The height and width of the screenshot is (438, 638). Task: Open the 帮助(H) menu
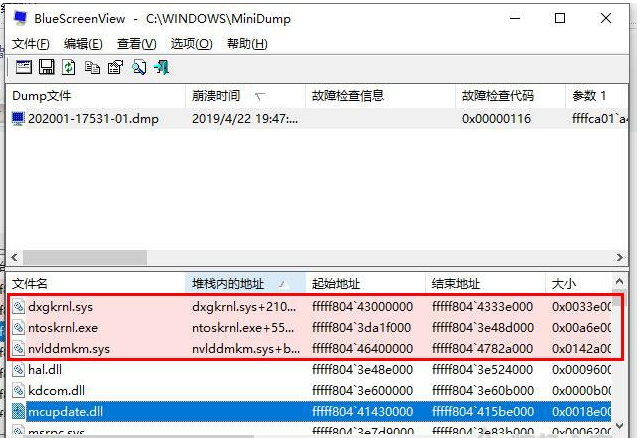(247, 44)
